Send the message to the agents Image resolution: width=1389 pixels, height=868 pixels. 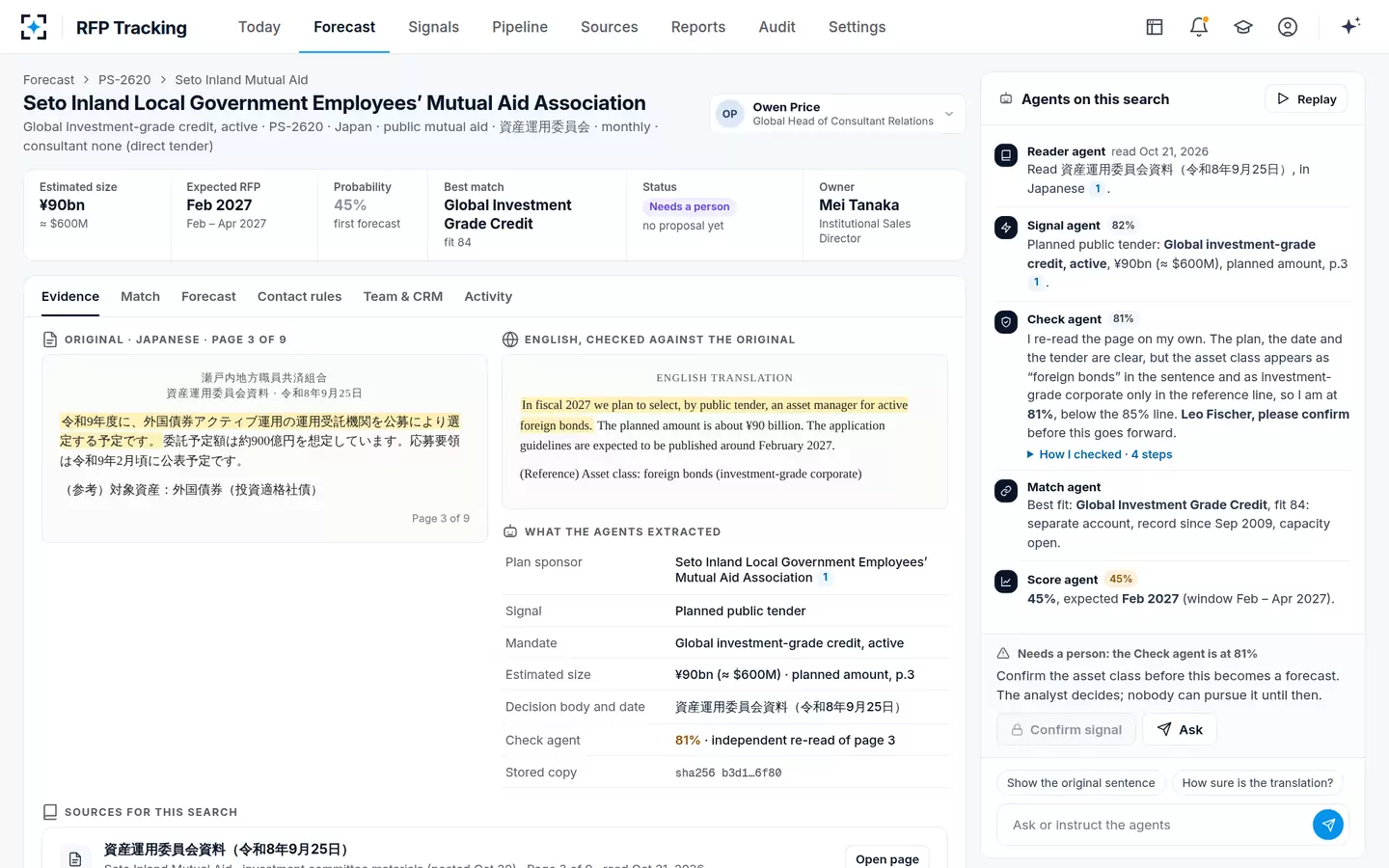1328,825
